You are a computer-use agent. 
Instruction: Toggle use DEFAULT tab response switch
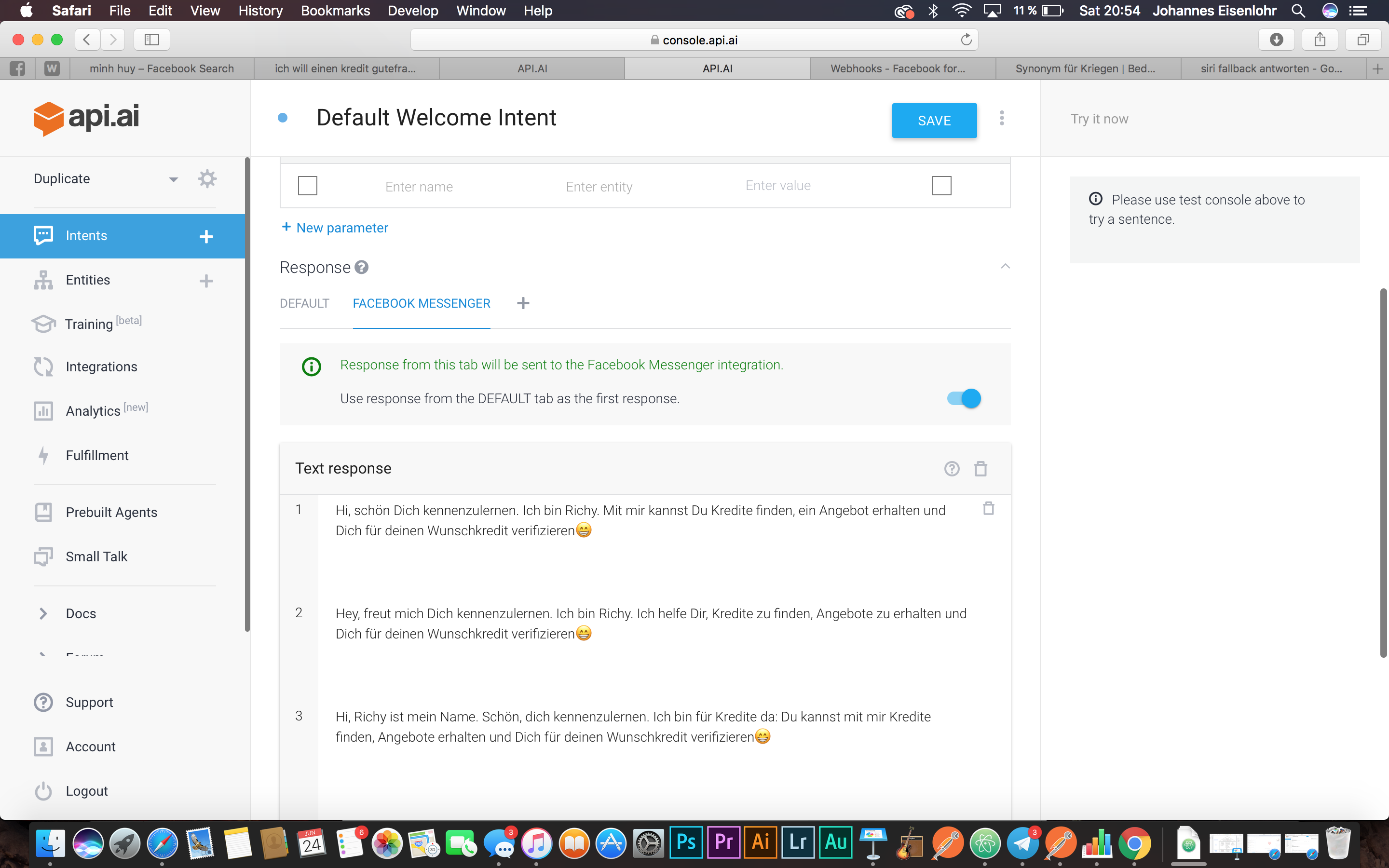[x=964, y=398]
